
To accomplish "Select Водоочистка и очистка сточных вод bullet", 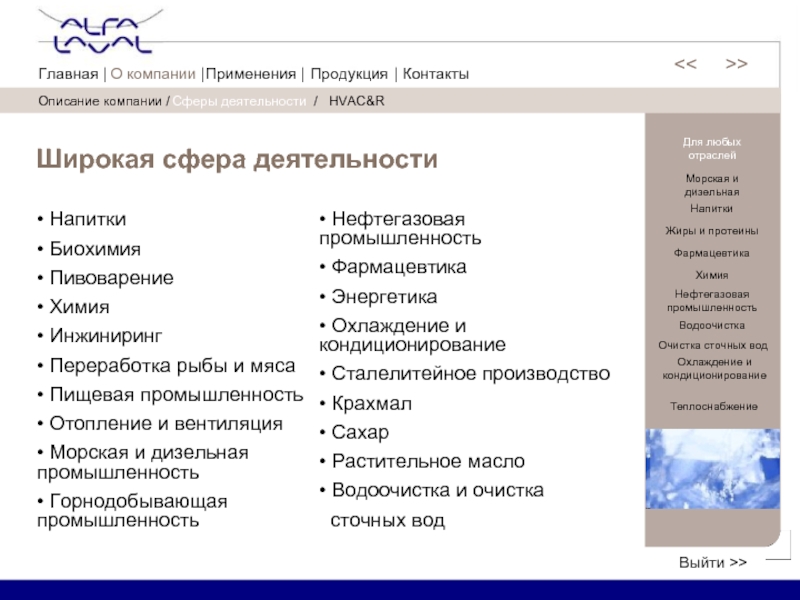I will tap(432, 505).
